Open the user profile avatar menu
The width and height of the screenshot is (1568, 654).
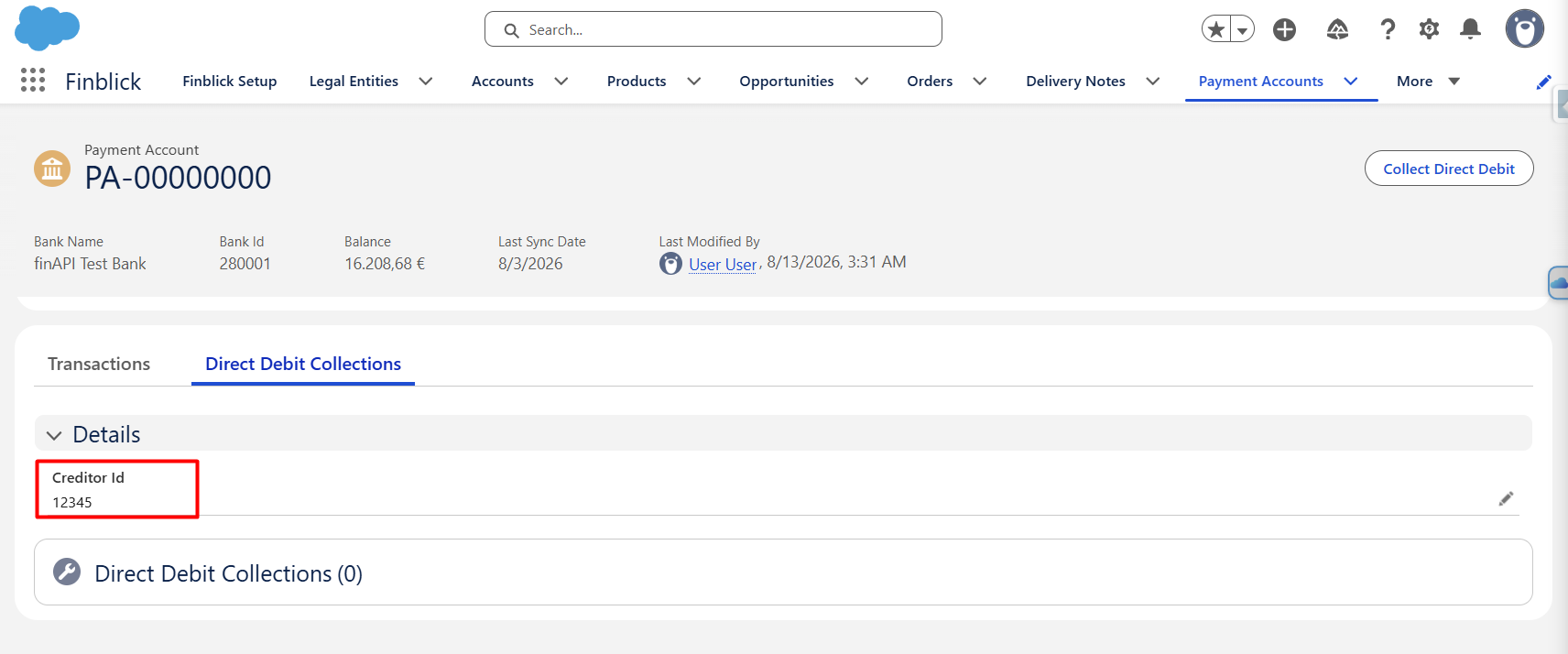tap(1524, 29)
